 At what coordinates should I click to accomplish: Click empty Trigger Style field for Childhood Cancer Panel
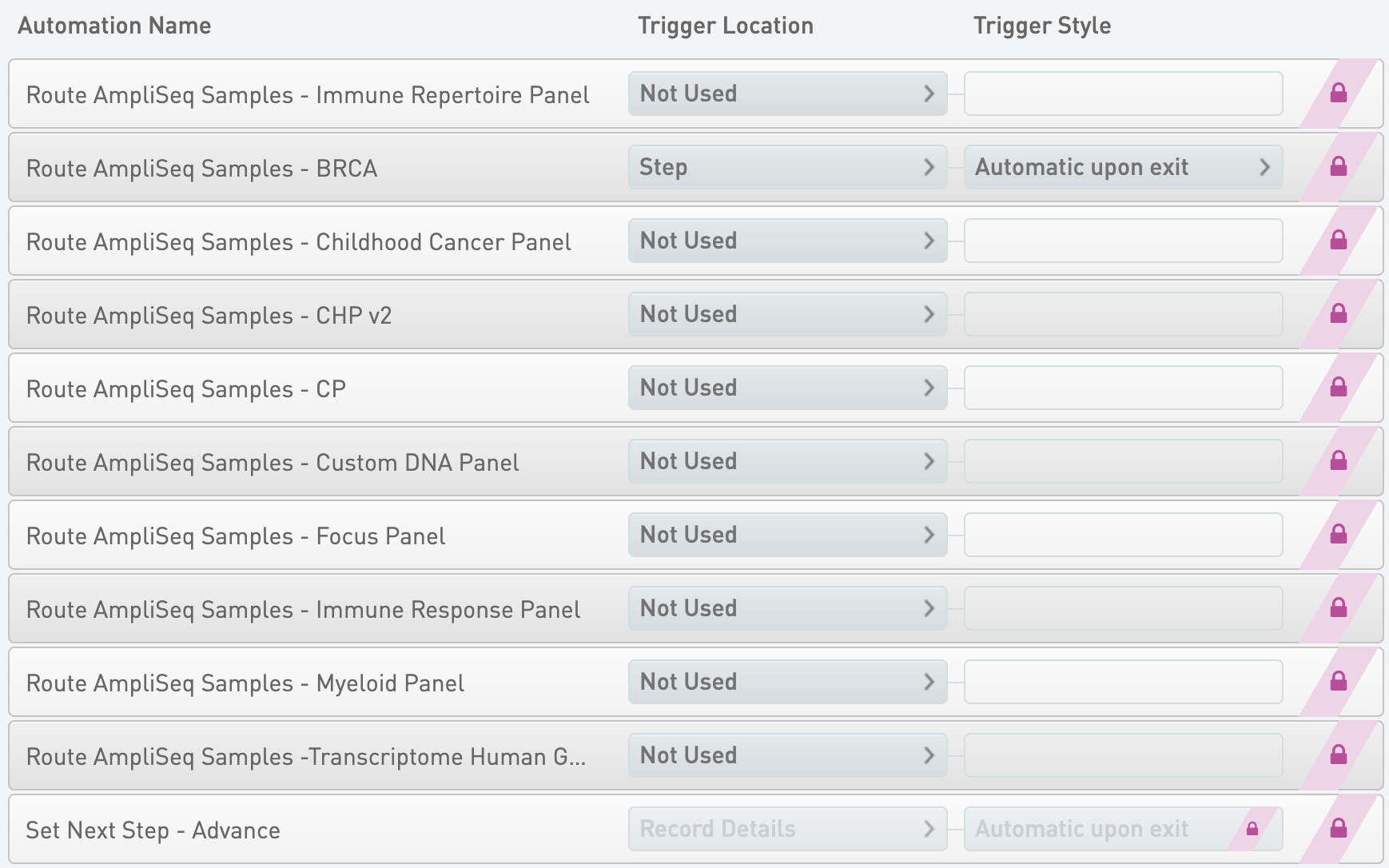1123,241
